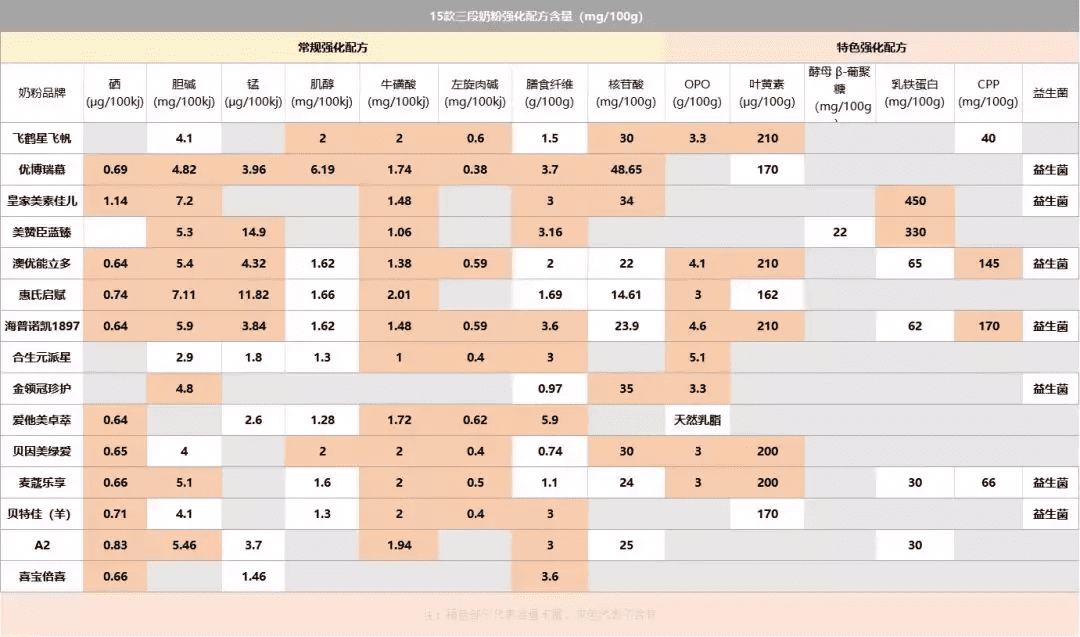Select the 5.46 胆碱 value in A2 row
This screenshot has width=1080, height=637.
pyautogui.click(x=184, y=545)
